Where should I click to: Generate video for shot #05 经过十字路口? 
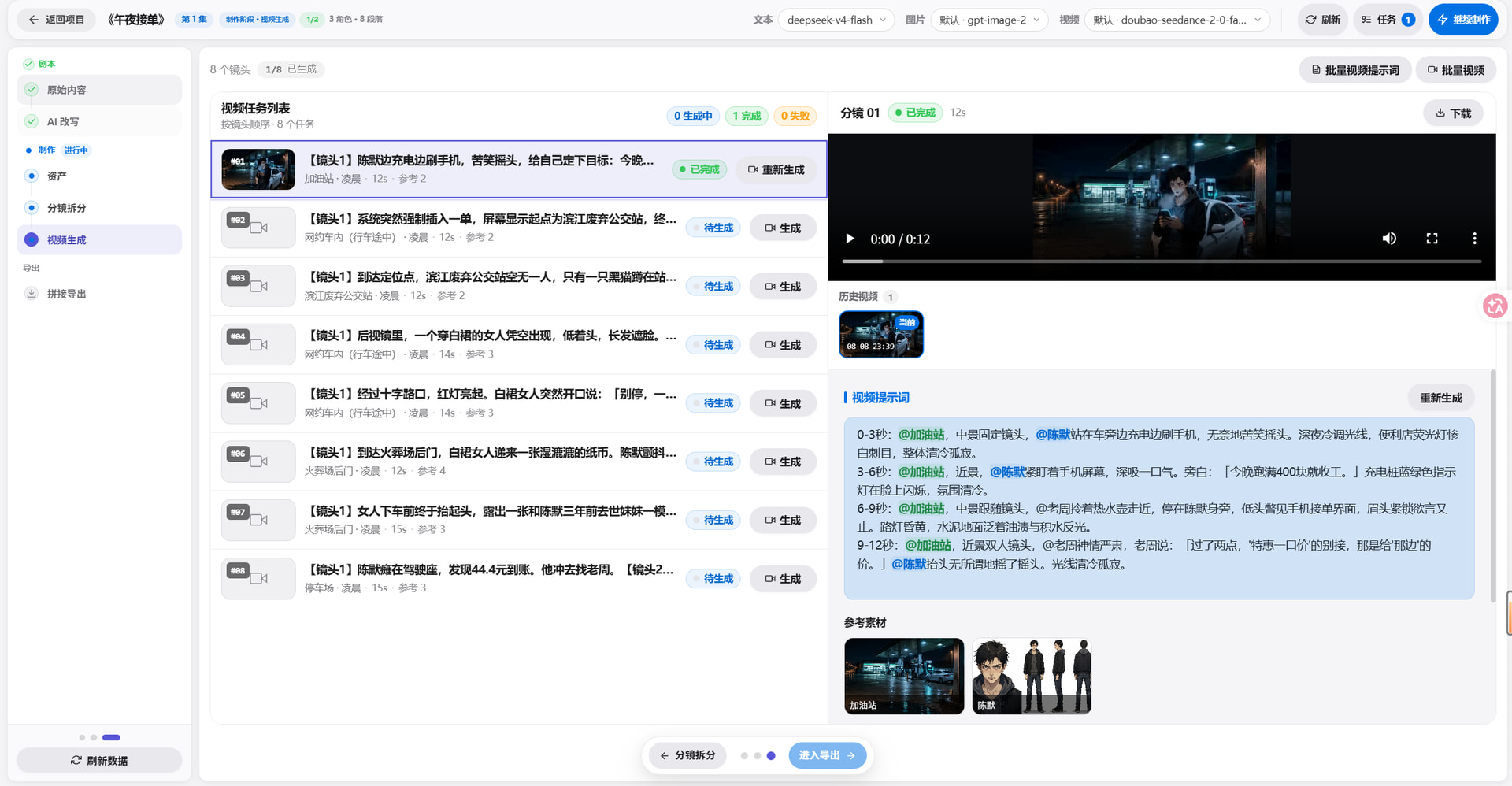click(x=783, y=403)
